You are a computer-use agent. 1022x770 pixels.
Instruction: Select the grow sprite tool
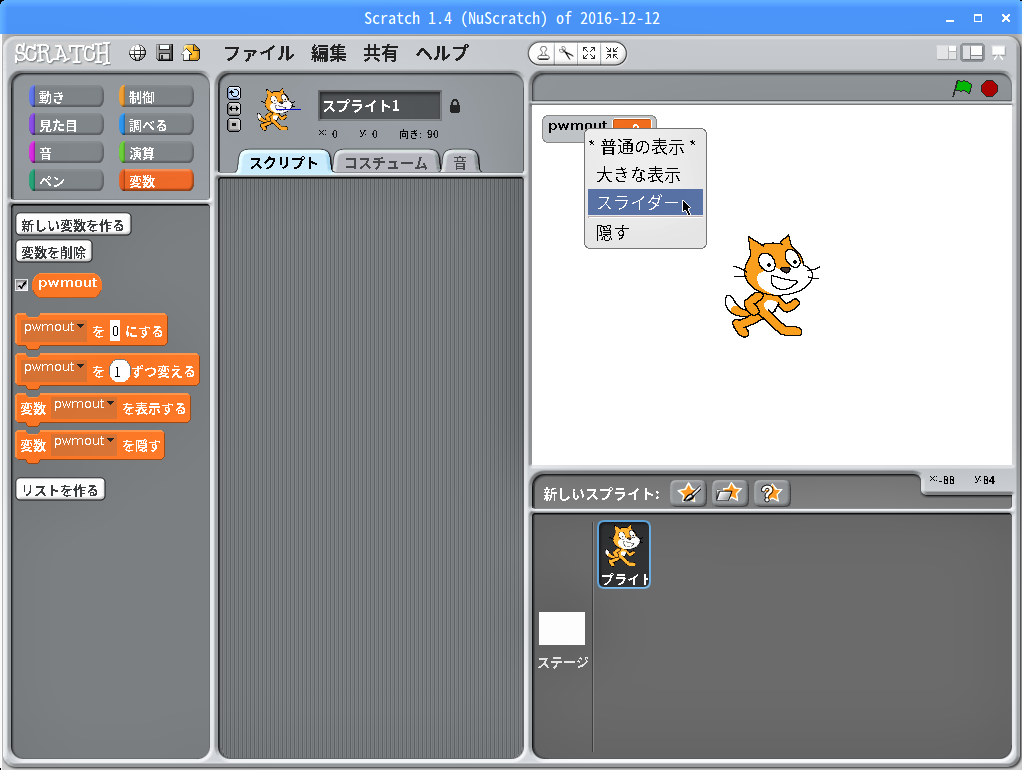(x=589, y=53)
